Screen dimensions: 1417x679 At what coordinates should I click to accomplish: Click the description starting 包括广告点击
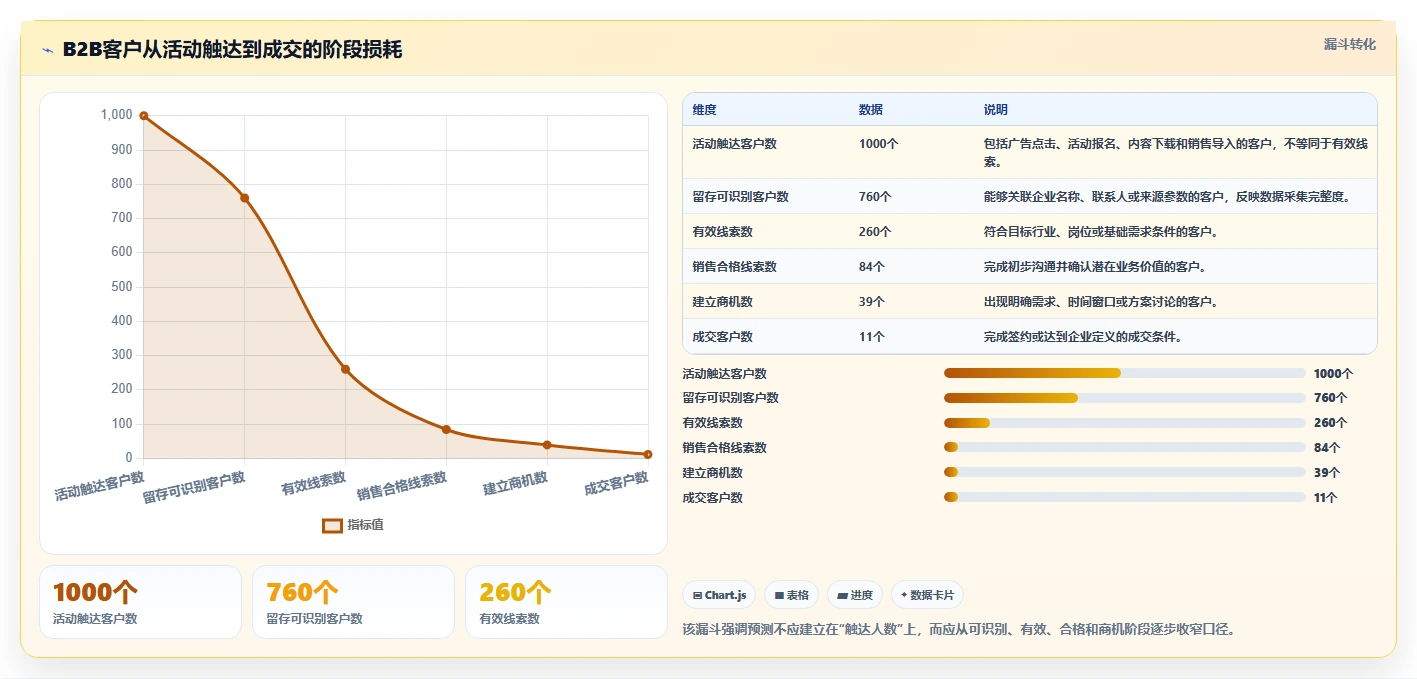tap(1176, 152)
